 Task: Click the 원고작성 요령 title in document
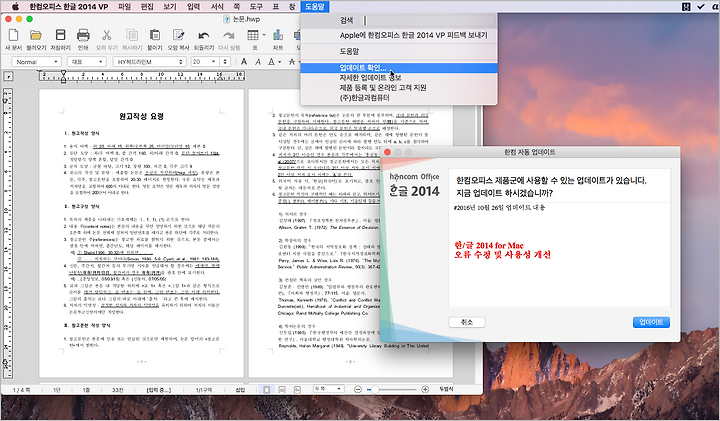(141, 117)
